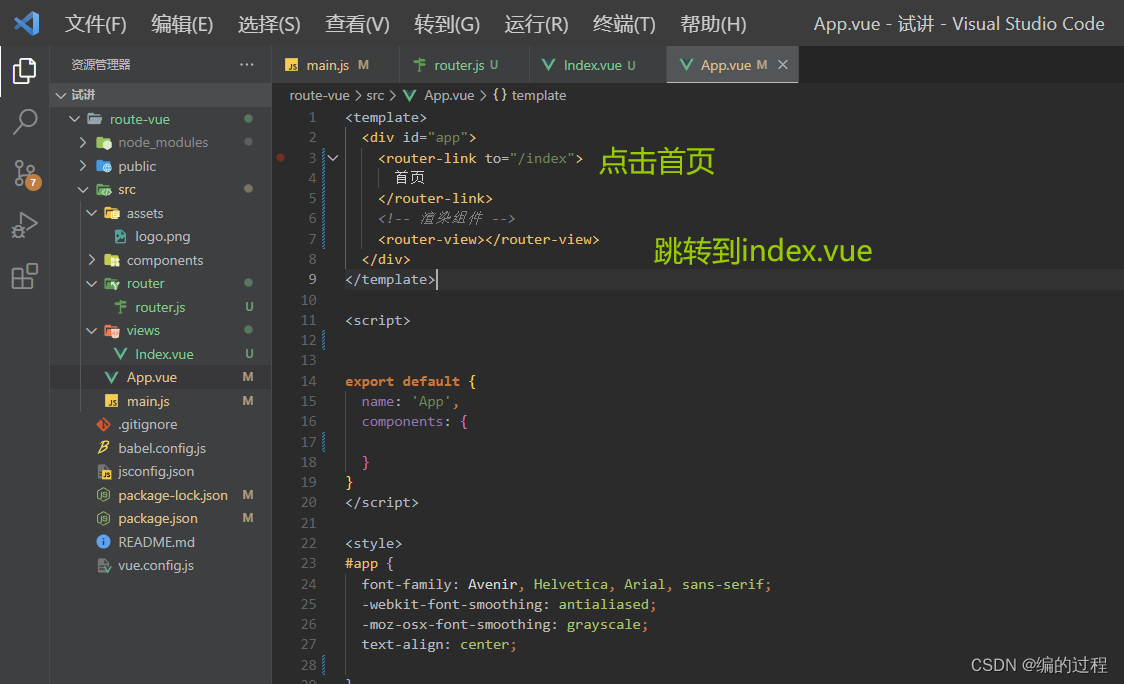Close the App.vue editor tab

[783, 65]
